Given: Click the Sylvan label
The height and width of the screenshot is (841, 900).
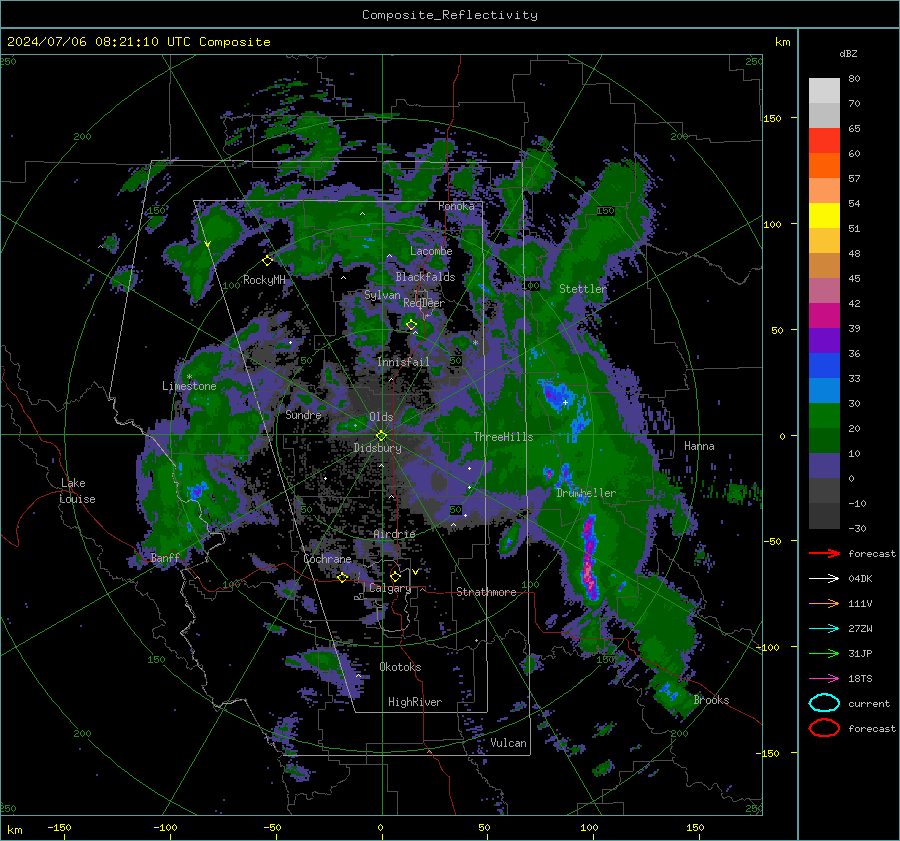Looking at the screenshot, I should click(x=382, y=295).
